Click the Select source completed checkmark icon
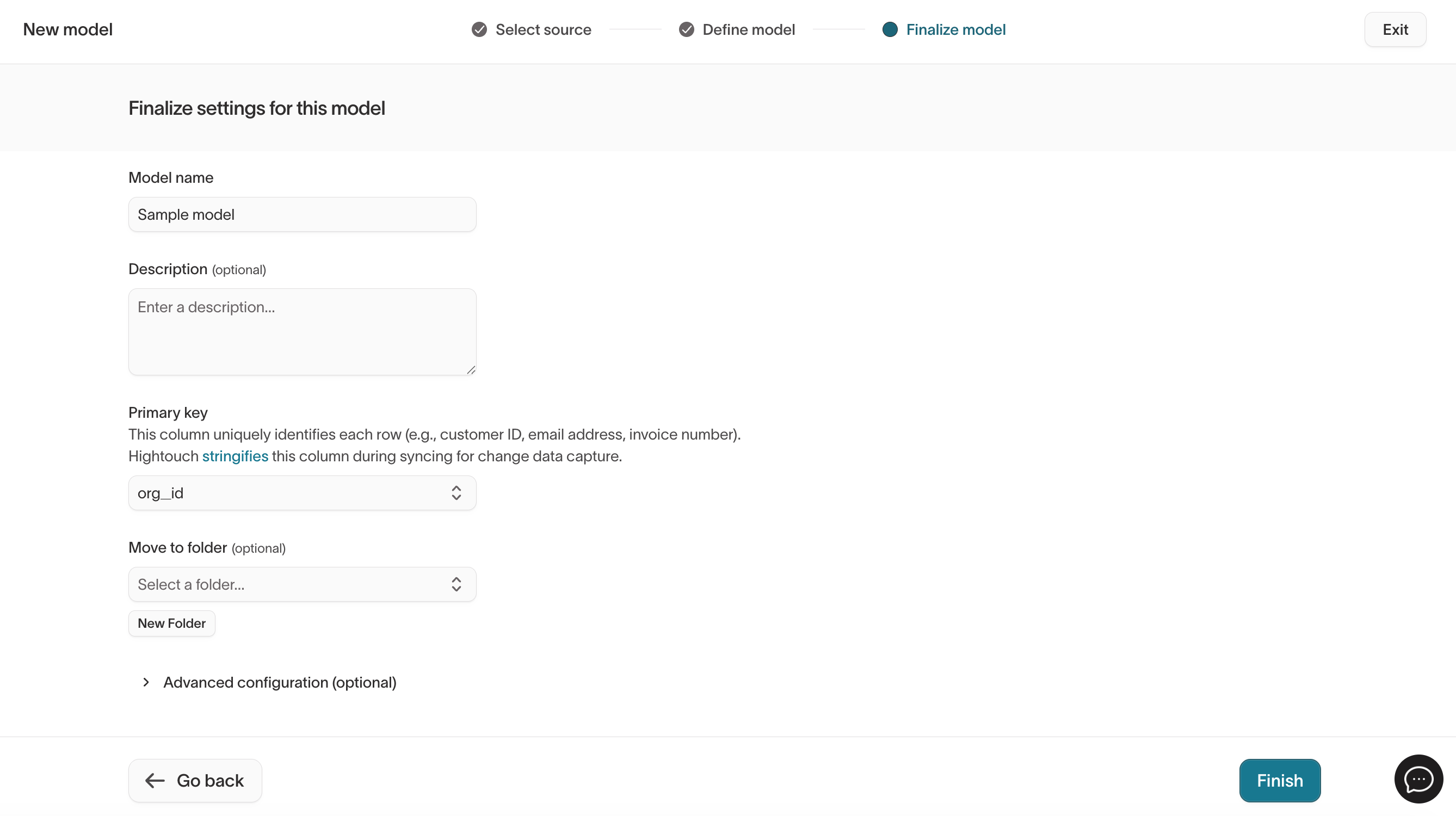The height and width of the screenshot is (816, 1456). tap(479, 29)
